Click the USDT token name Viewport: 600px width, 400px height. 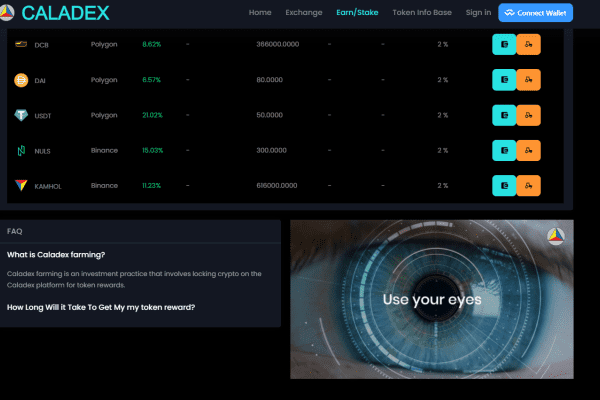click(x=42, y=116)
